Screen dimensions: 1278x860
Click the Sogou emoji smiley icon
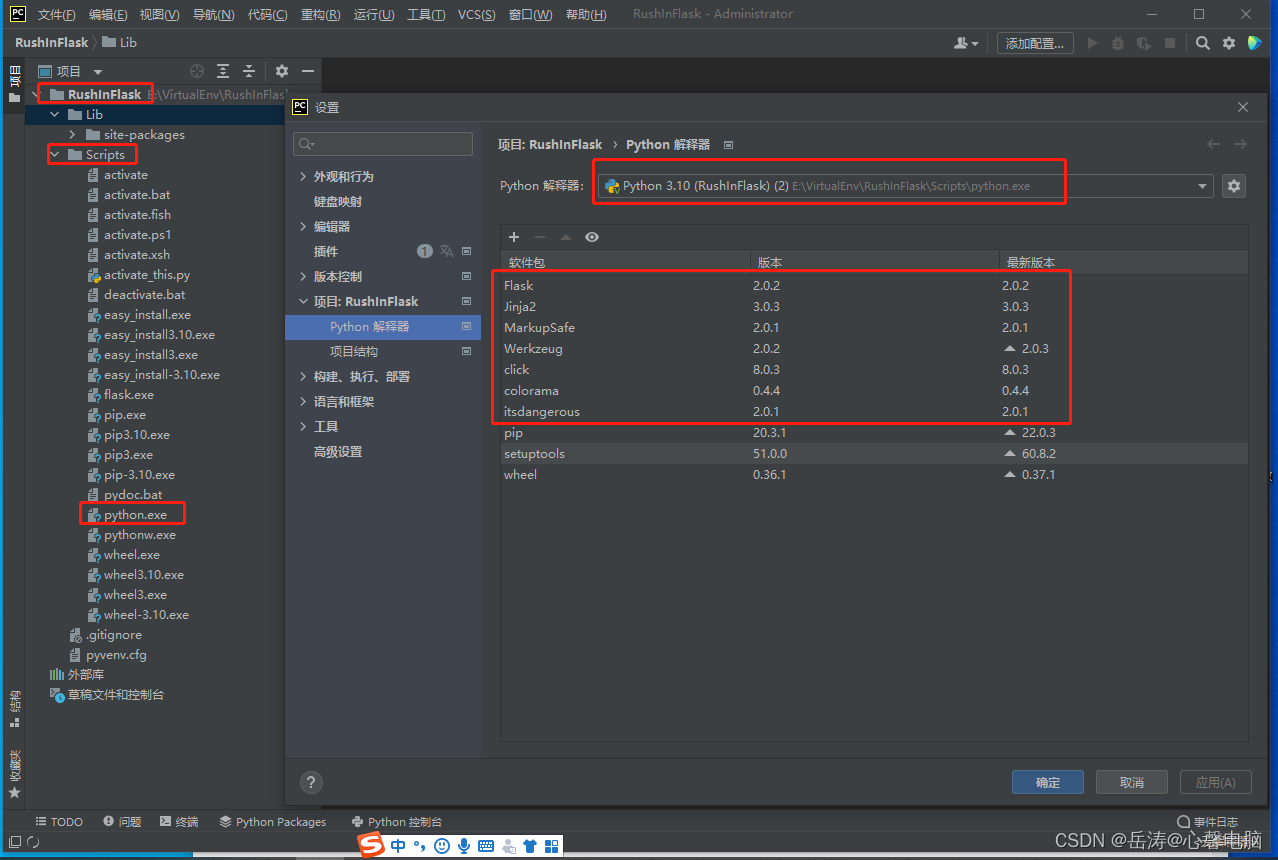[x=442, y=846]
